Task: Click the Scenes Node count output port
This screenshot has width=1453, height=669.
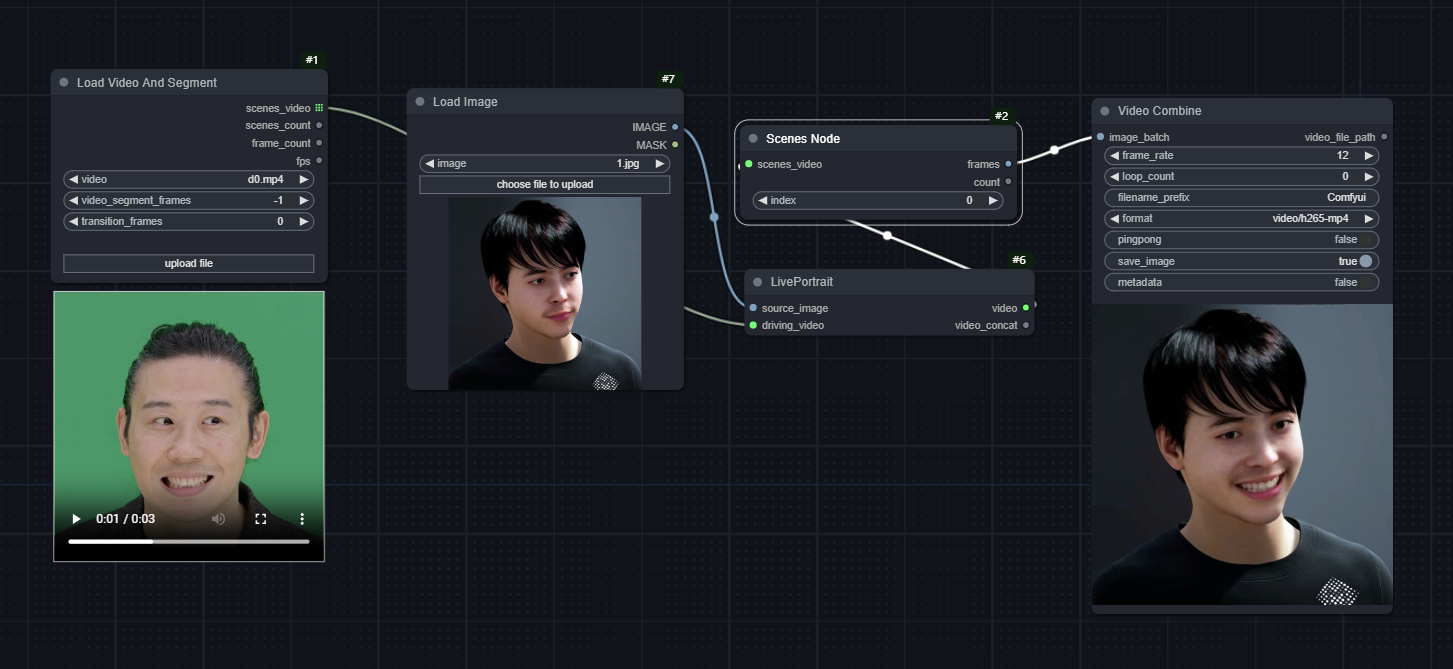Action: coord(1008,182)
